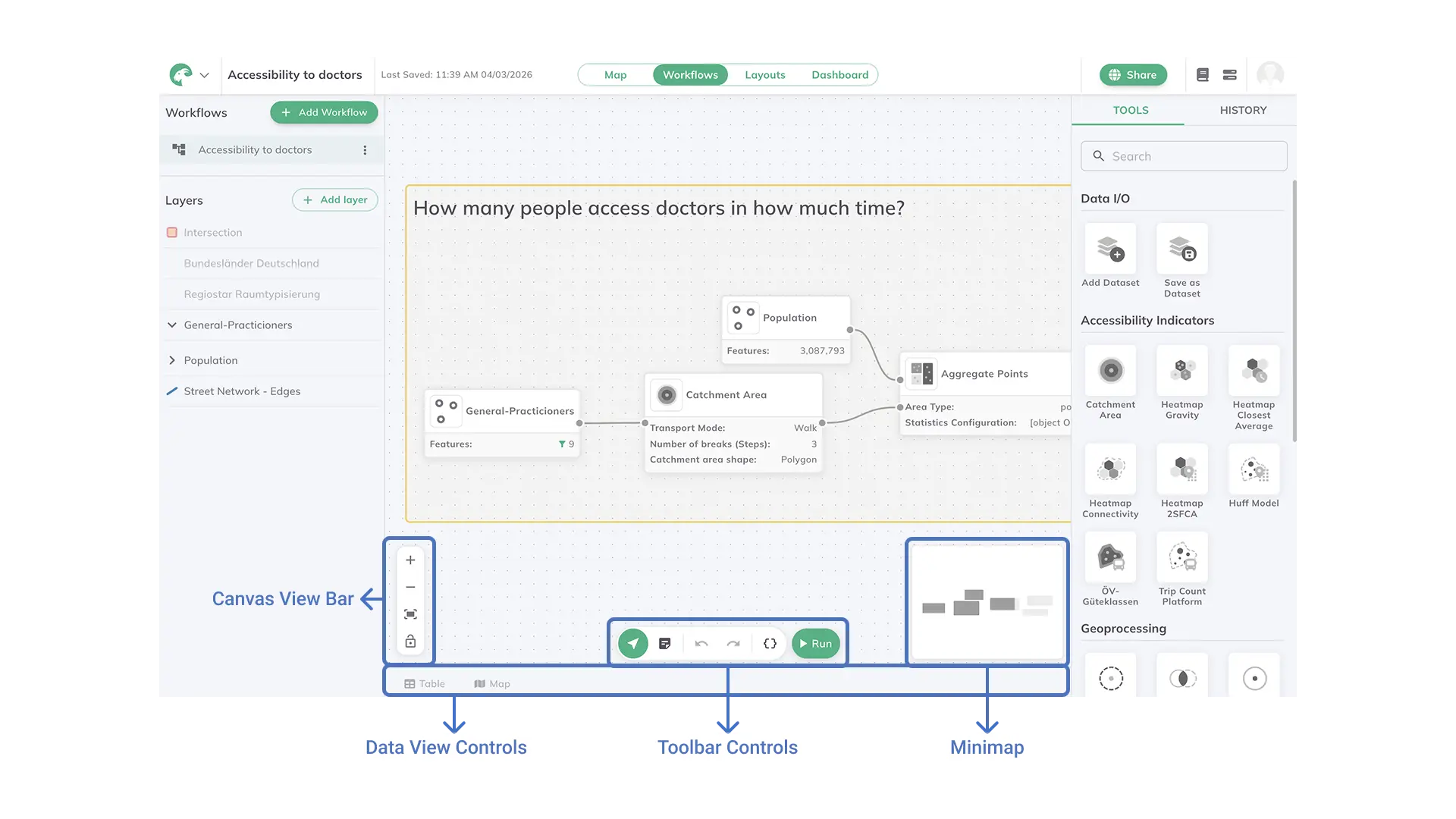Switch to the Dashboard tab
This screenshot has width=1456, height=819.
[840, 74]
